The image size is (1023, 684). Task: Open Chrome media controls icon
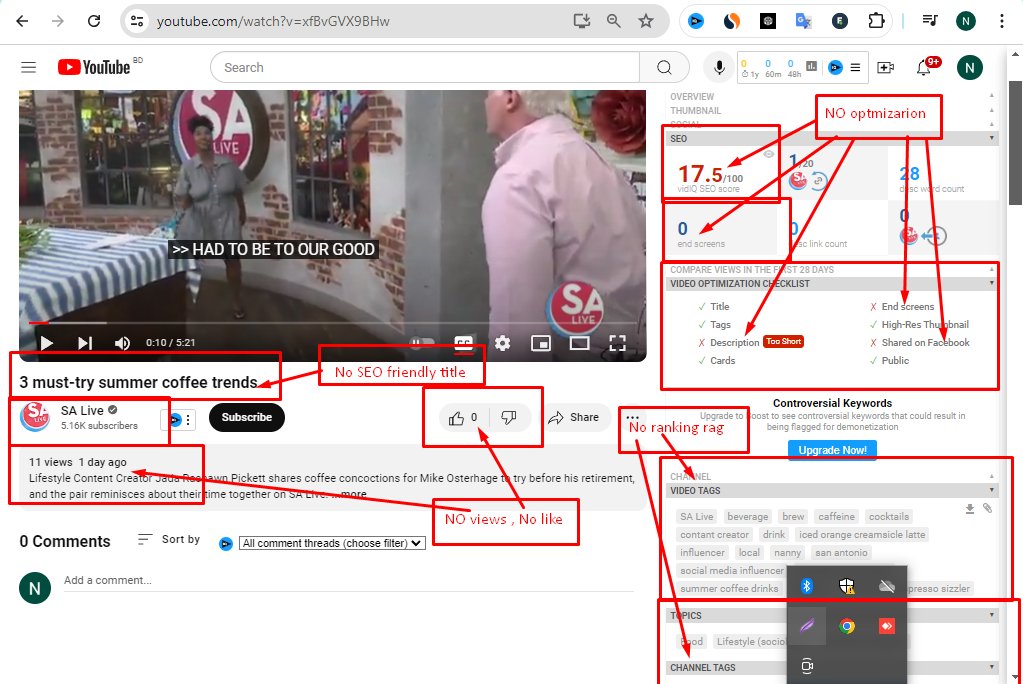click(930, 21)
